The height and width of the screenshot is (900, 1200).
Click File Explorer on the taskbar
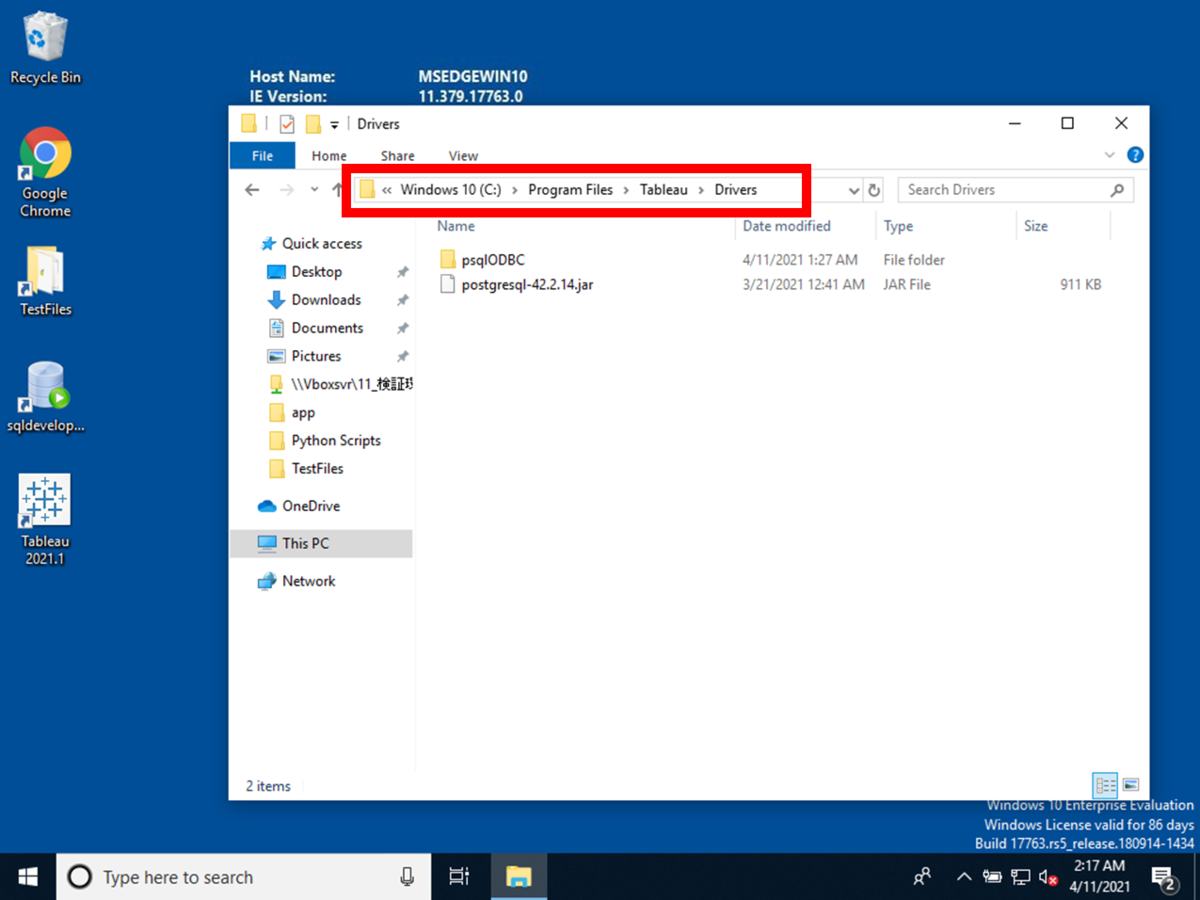(517, 877)
